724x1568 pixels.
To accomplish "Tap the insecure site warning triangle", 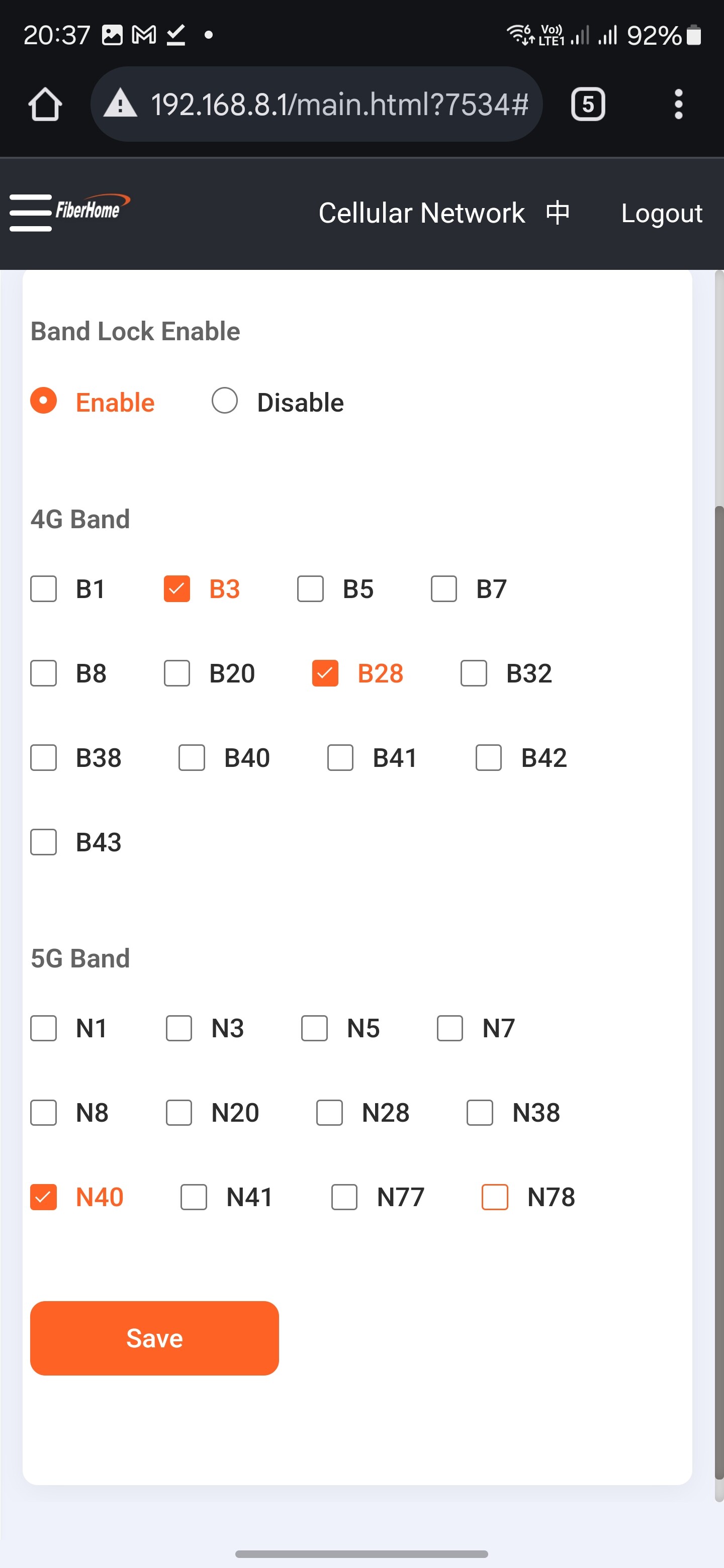I will (120, 104).
